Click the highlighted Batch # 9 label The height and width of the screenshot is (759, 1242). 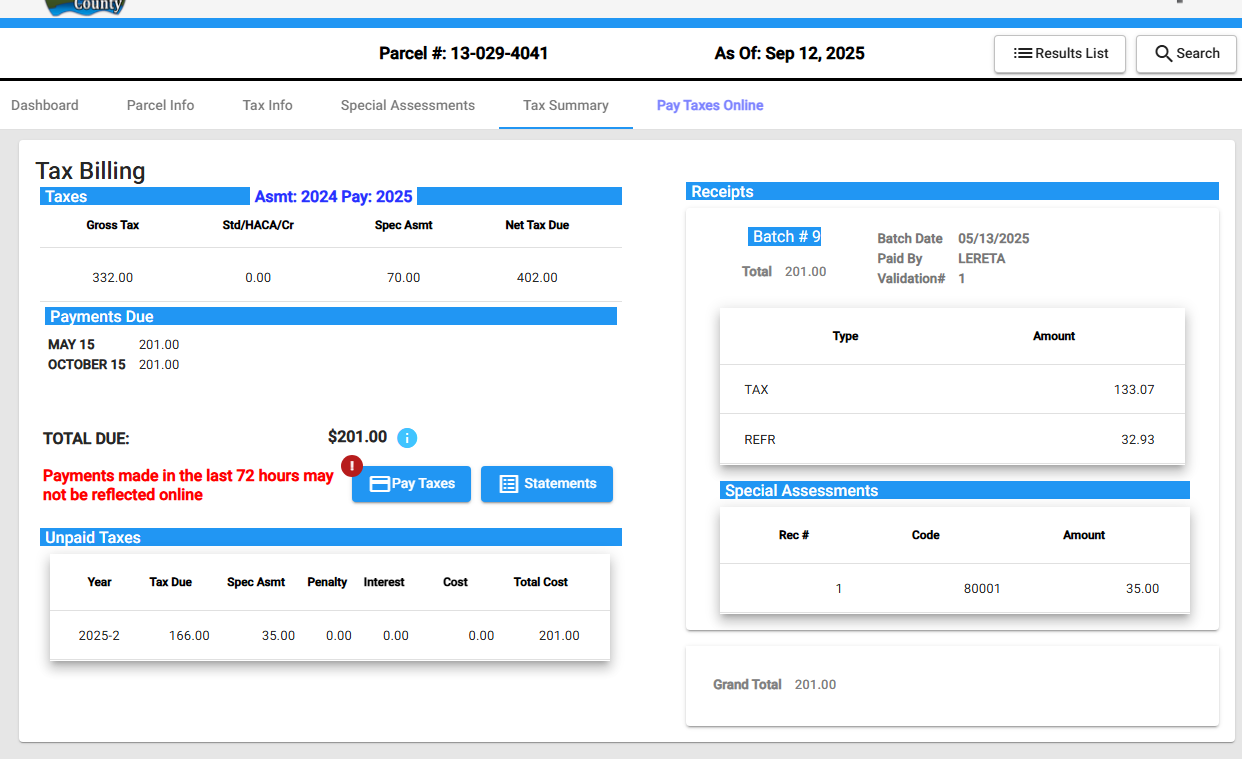pyautogui.click(x=785, y=237)
